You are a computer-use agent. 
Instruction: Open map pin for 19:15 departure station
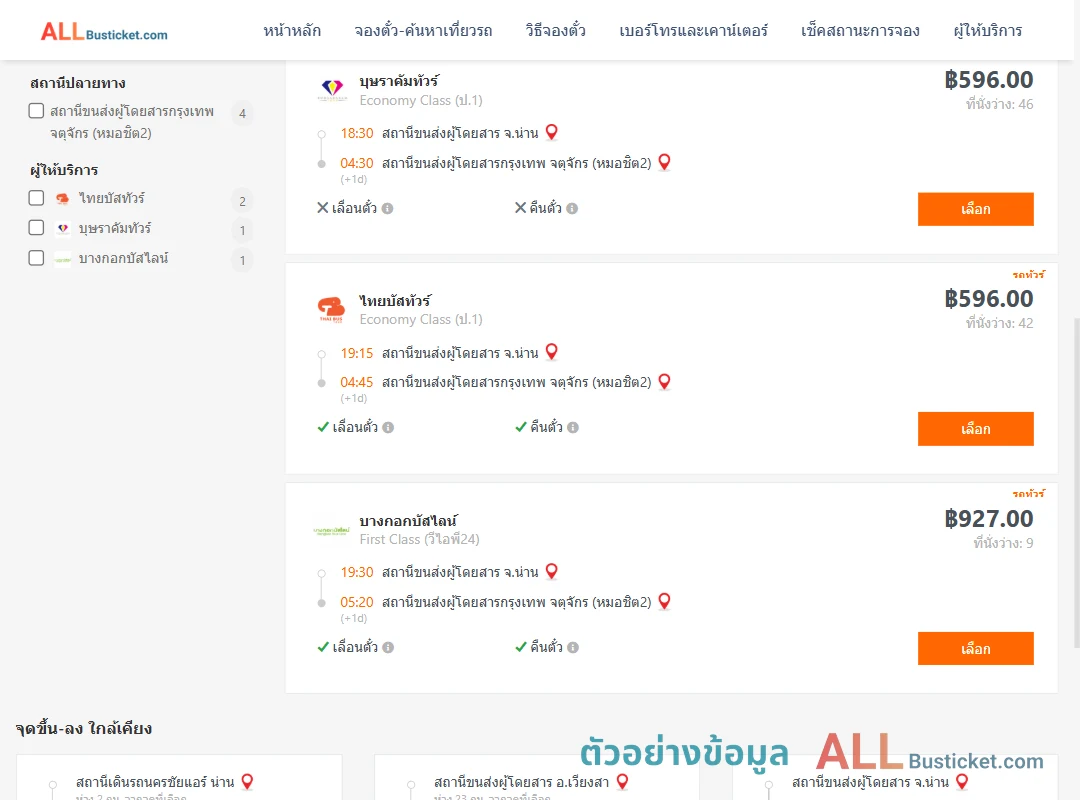click(552, 352)
